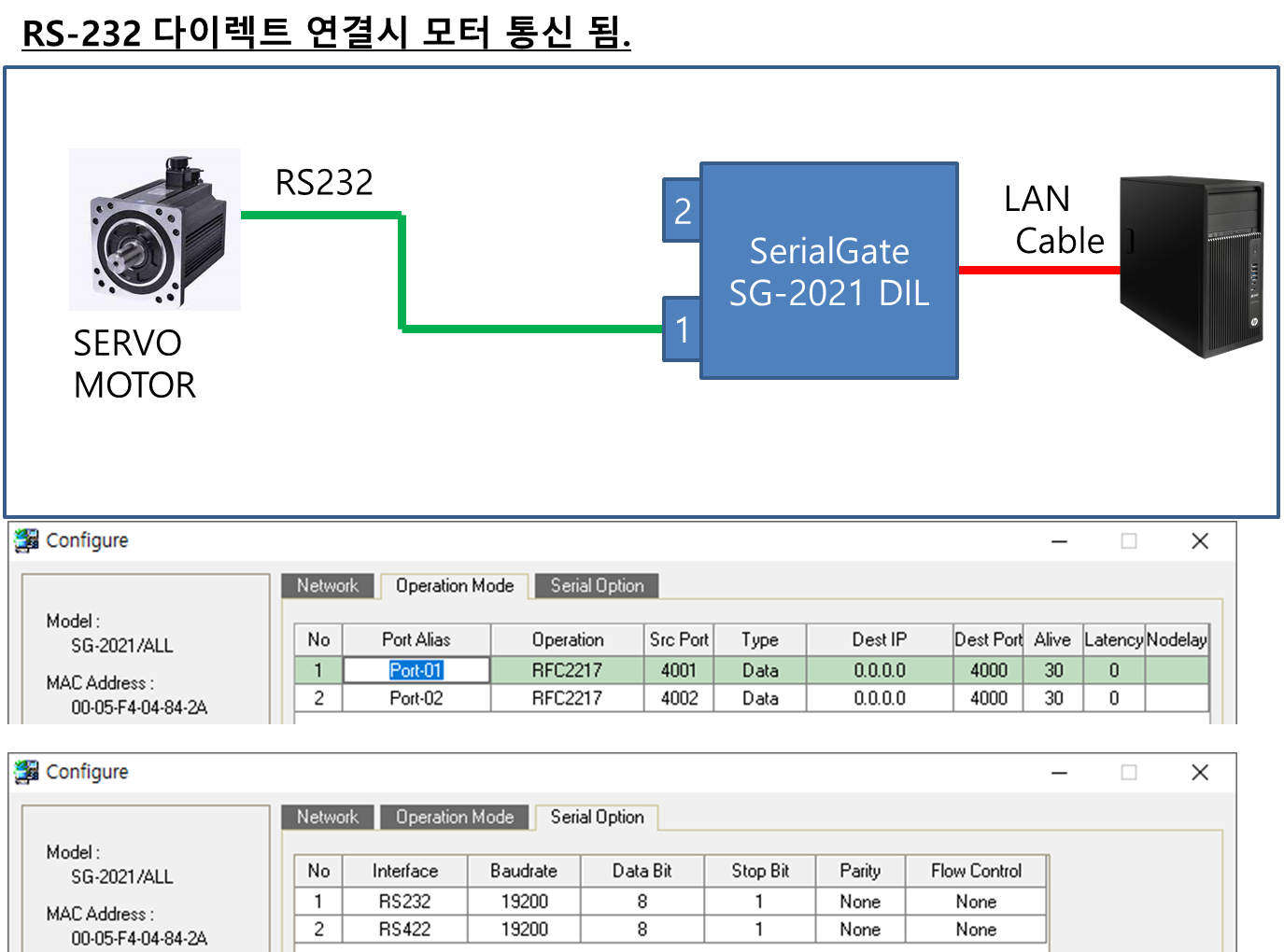Click the highlighted Port-01 alias input field
The height and width of the screenshot is (952, 1284).
pyautogui.click(x=416, y=670)
